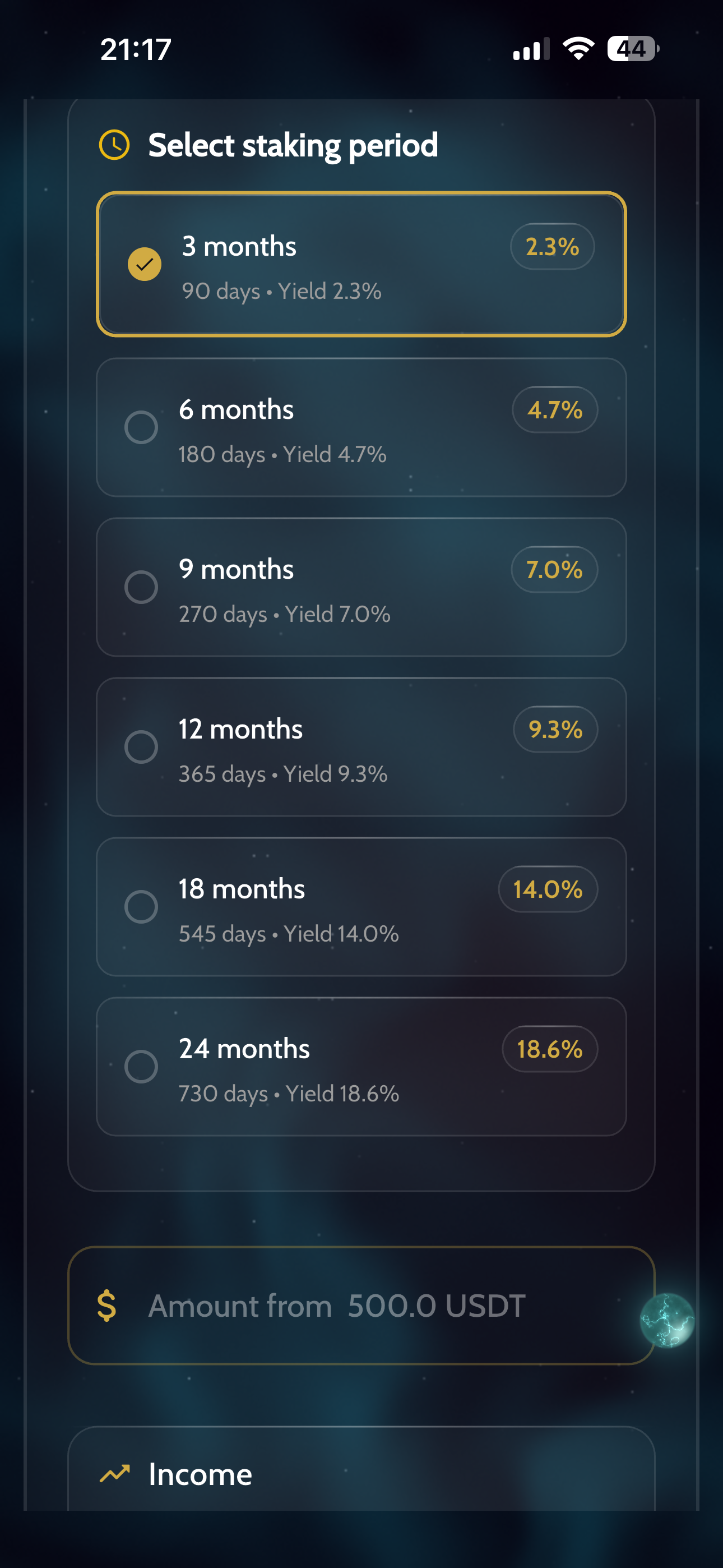Tap the battery indicator in status bar
The height and width of the screenshot is (1568, 723).
click(x=633, y=49)
